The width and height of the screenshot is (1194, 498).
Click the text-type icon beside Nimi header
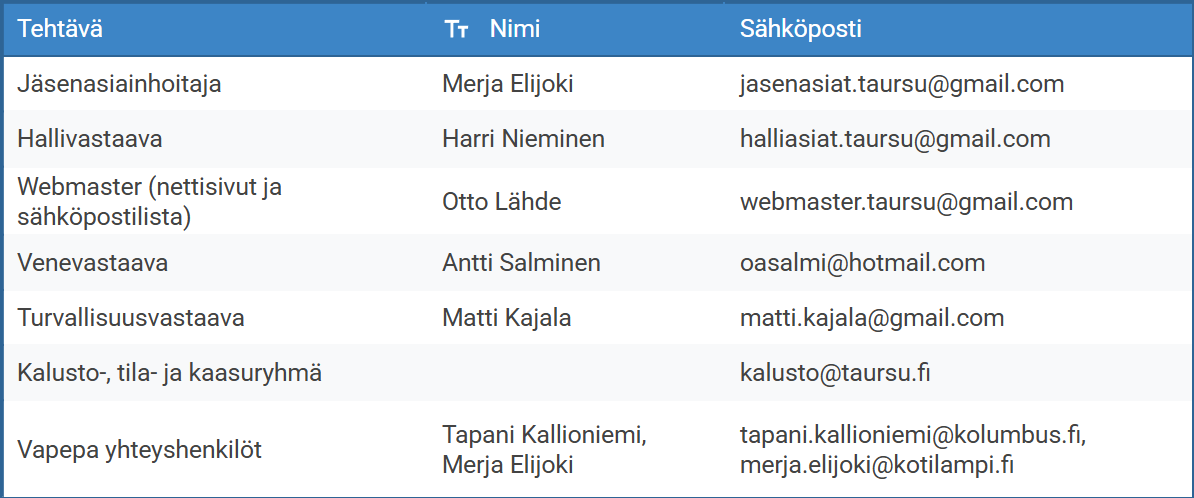pyautogui.click(x=456, y=30)
